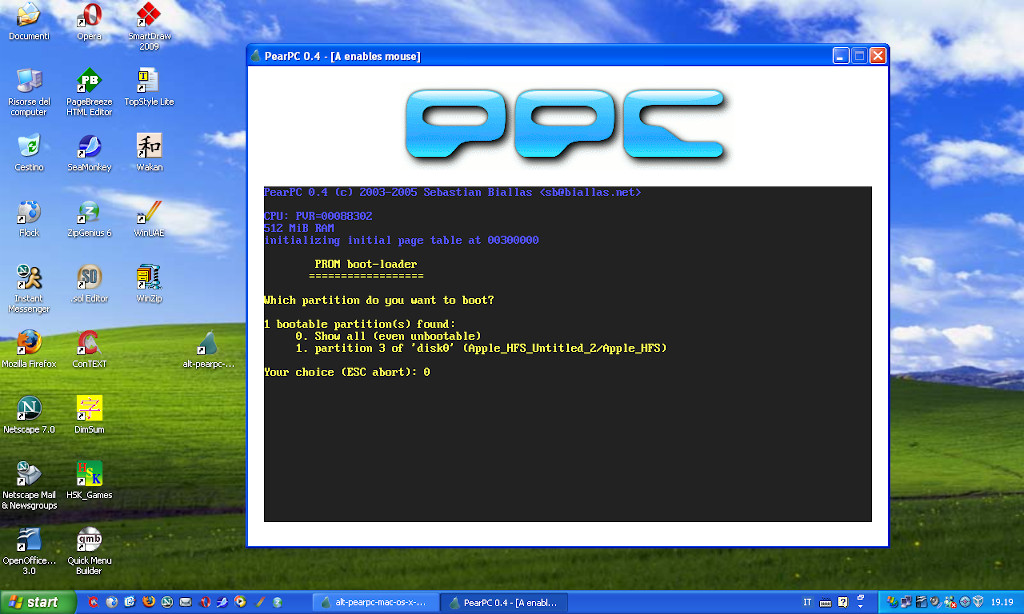This screenshot has width=1024, height=614.
Task: Click the 'CPU: PVR=00088302' line
Action: 318,216
